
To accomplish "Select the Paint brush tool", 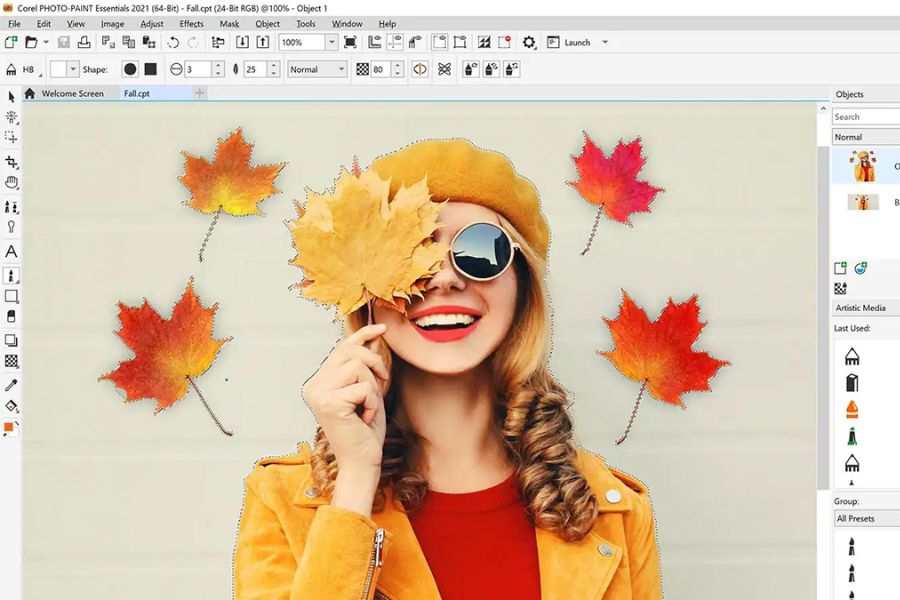I will [11, 276].
